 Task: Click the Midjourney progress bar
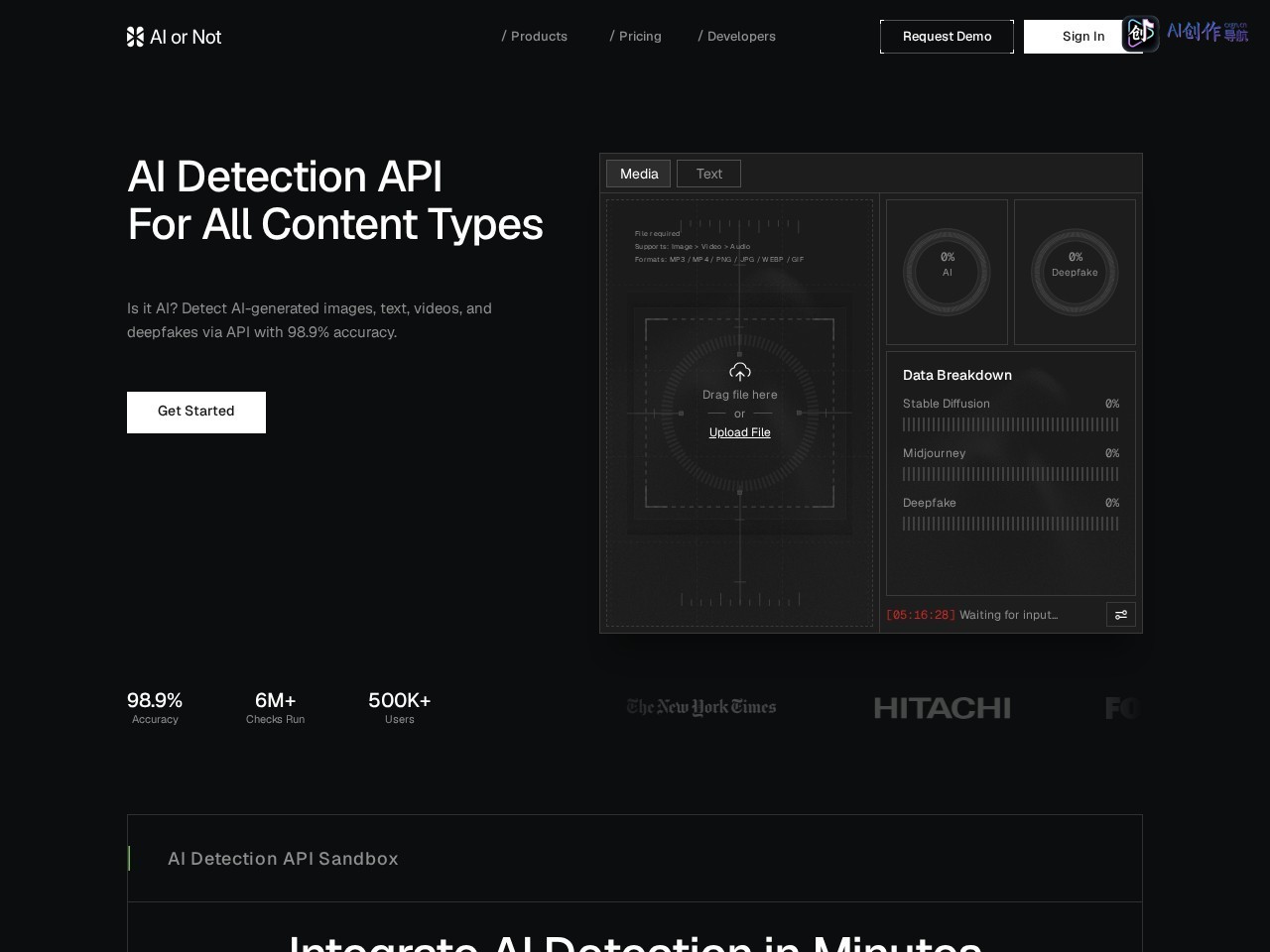[x=1011, y=474]
